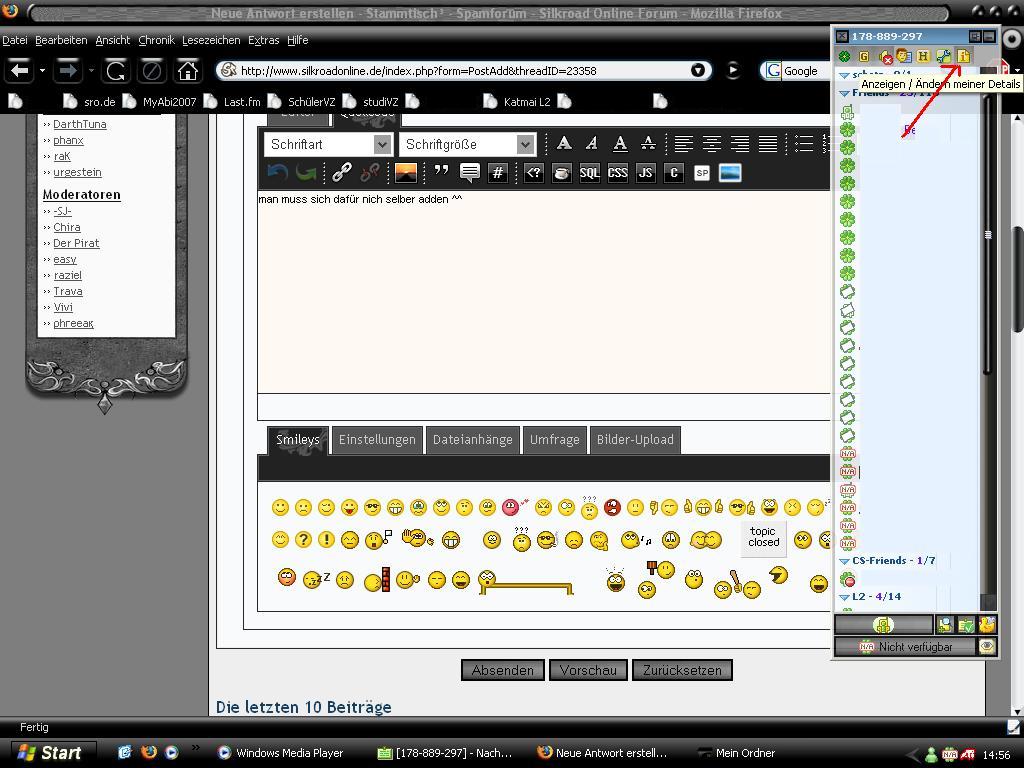
Task: Click the ICQ history H icon
Action: [x=923, y=57]
